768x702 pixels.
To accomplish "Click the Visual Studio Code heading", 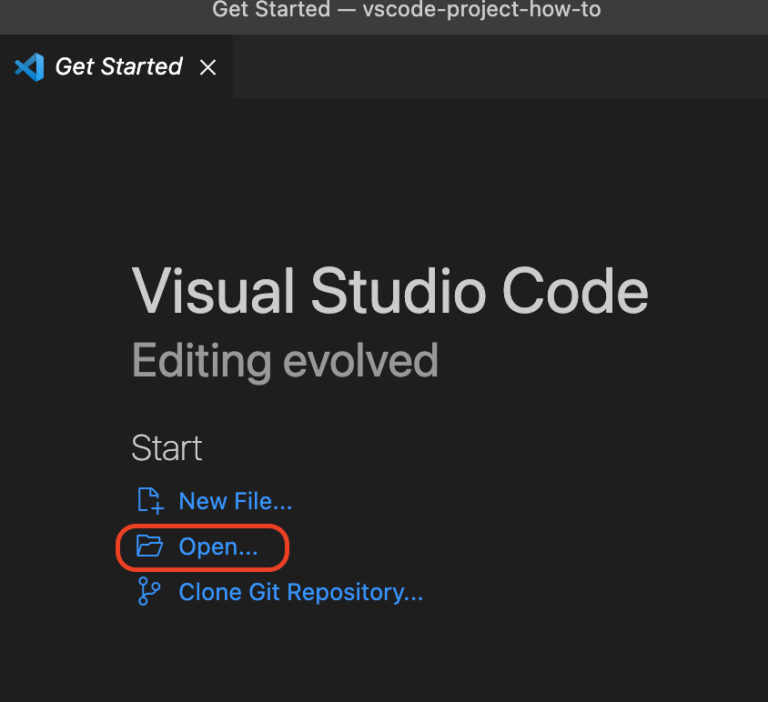I will [x=390, y=290].
